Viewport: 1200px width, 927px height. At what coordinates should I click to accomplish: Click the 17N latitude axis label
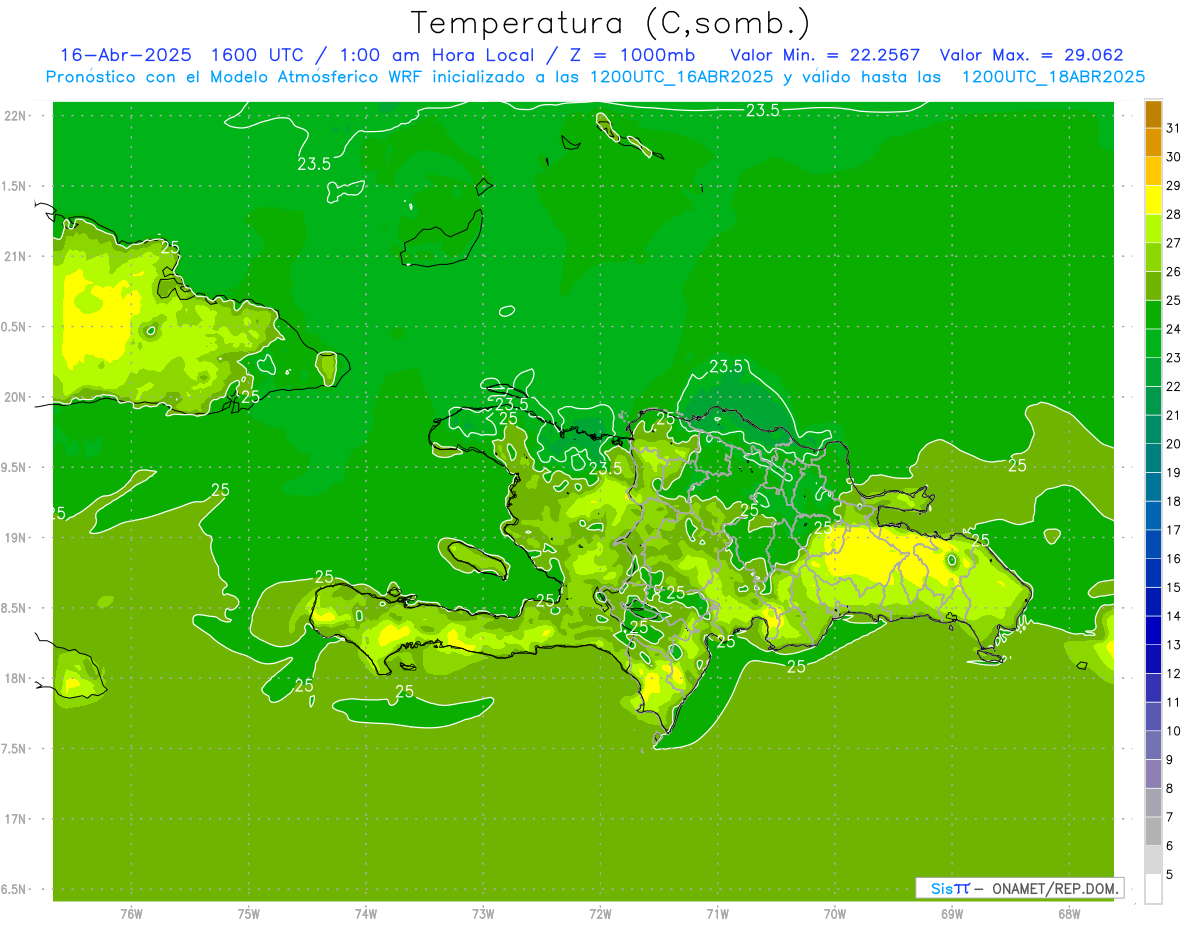[15, 819]
